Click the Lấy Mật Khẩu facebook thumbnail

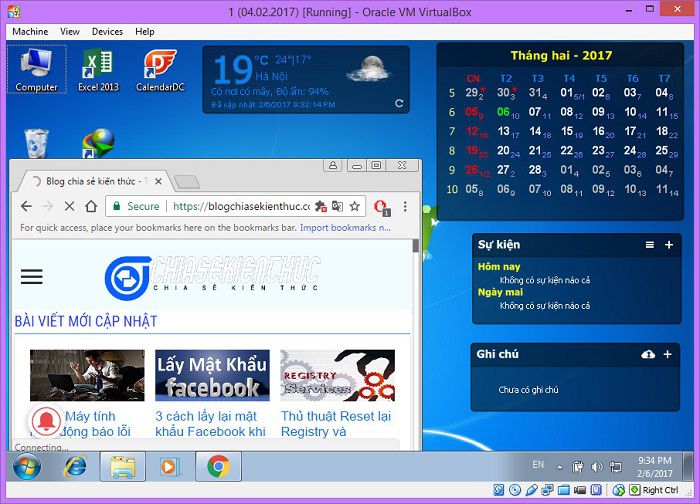coord(212,375)
